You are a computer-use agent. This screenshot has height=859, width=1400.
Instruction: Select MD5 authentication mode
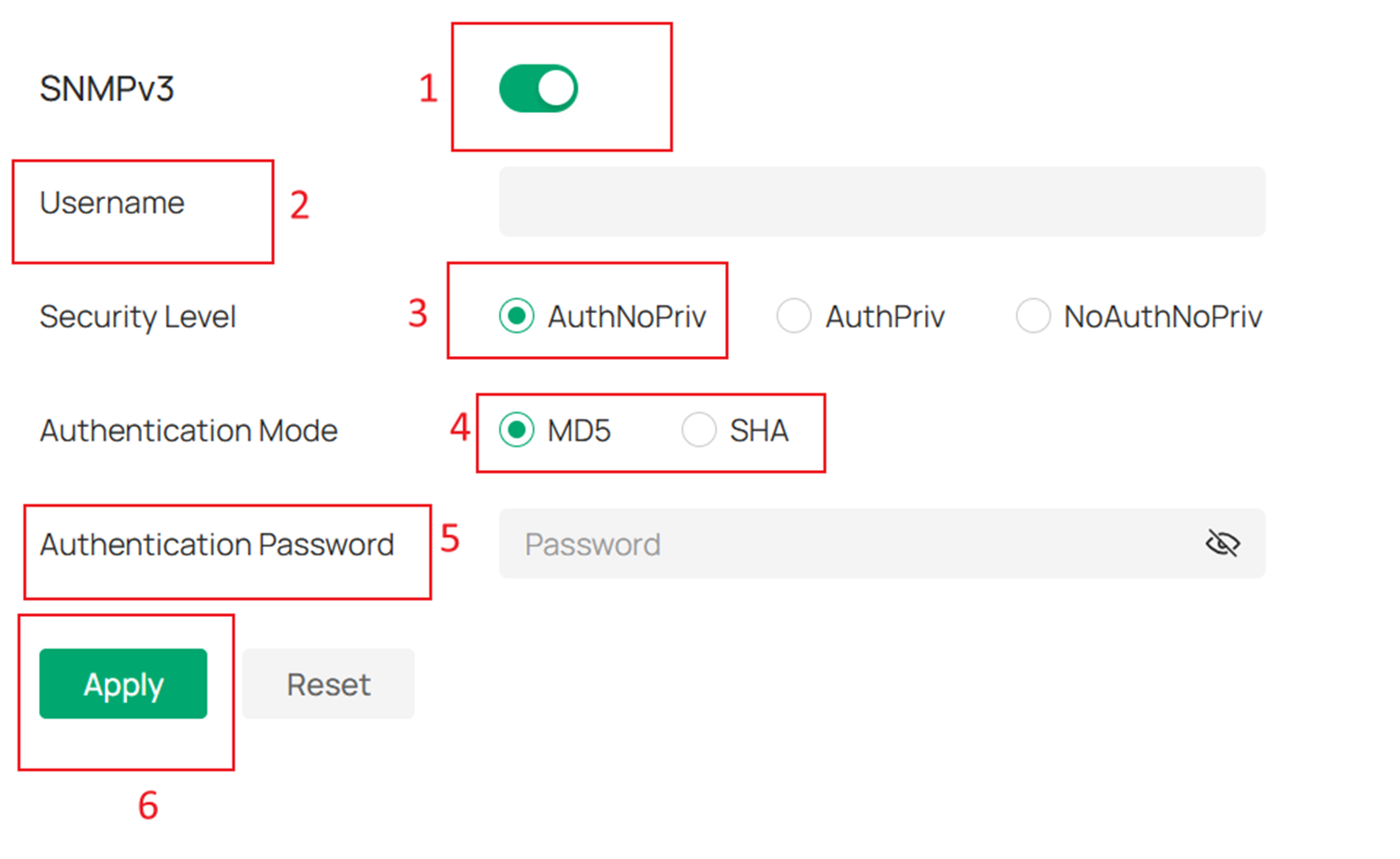[x=516, y=431]
